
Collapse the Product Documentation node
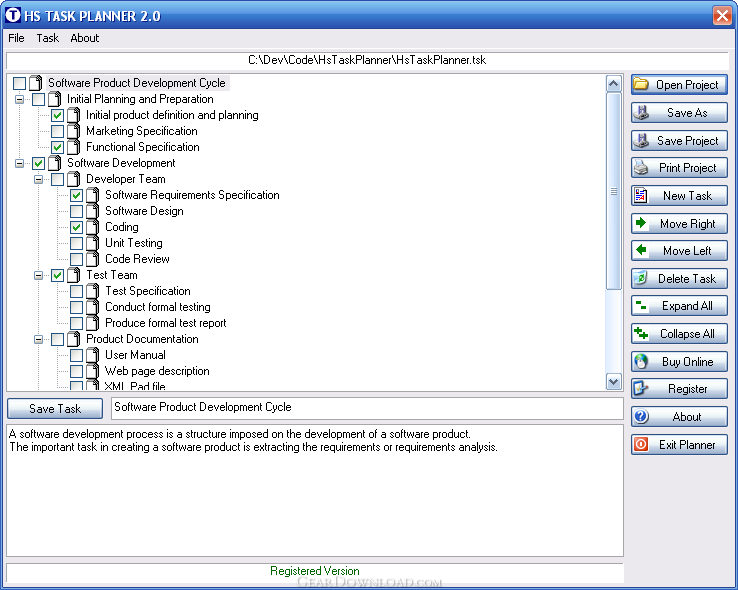[39, 339]
